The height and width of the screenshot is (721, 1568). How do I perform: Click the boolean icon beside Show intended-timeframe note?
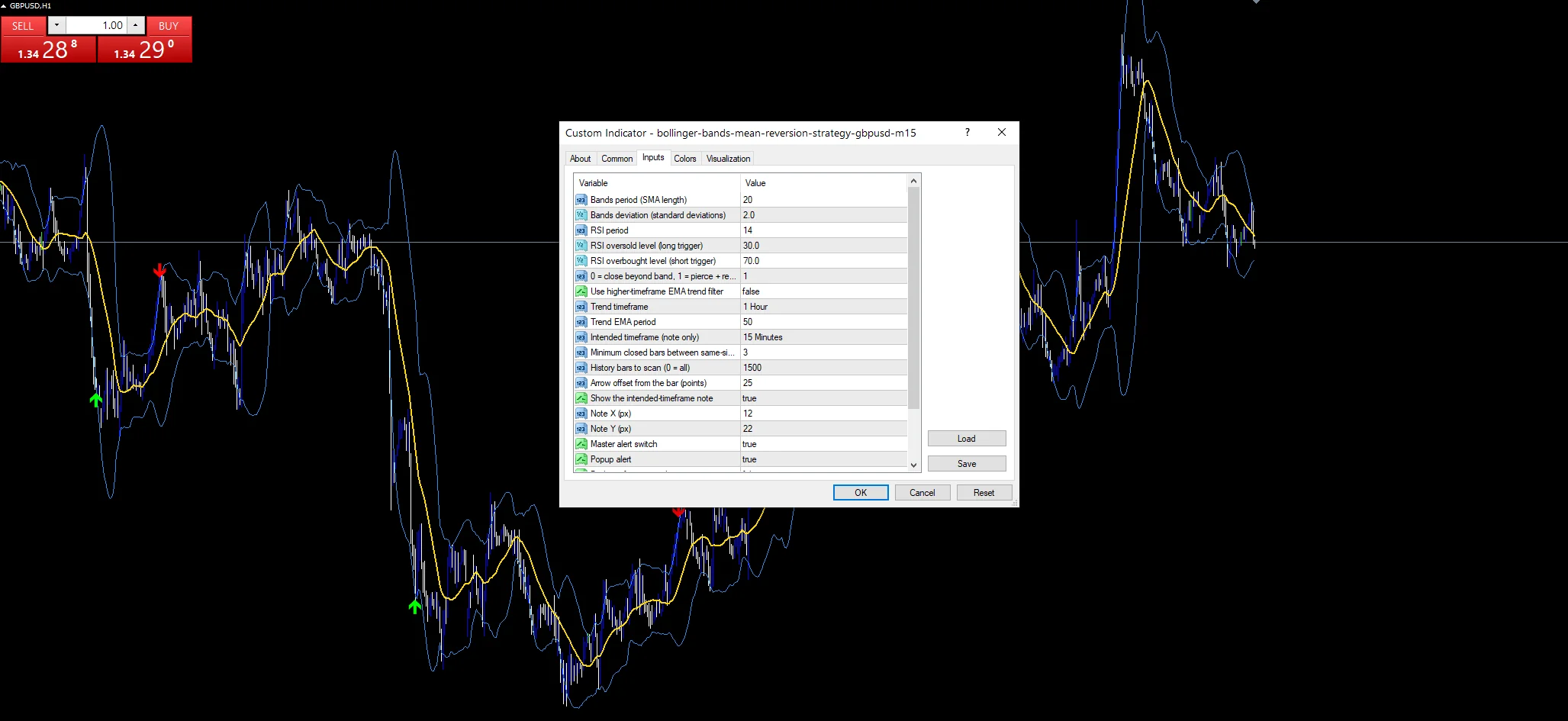[581, 398]
